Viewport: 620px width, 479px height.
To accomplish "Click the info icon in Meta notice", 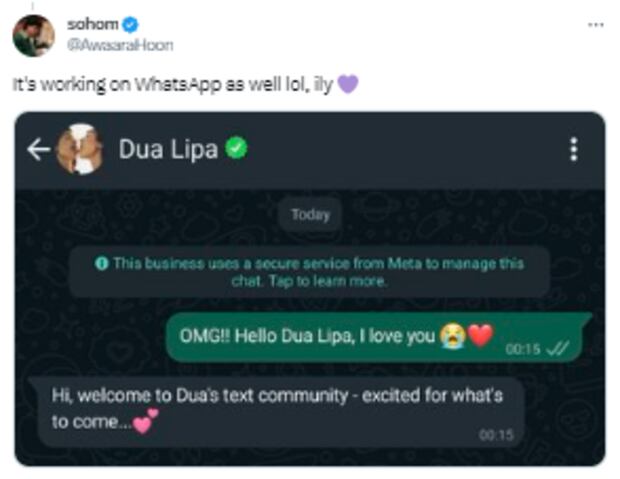I will [x=102, y=263].
